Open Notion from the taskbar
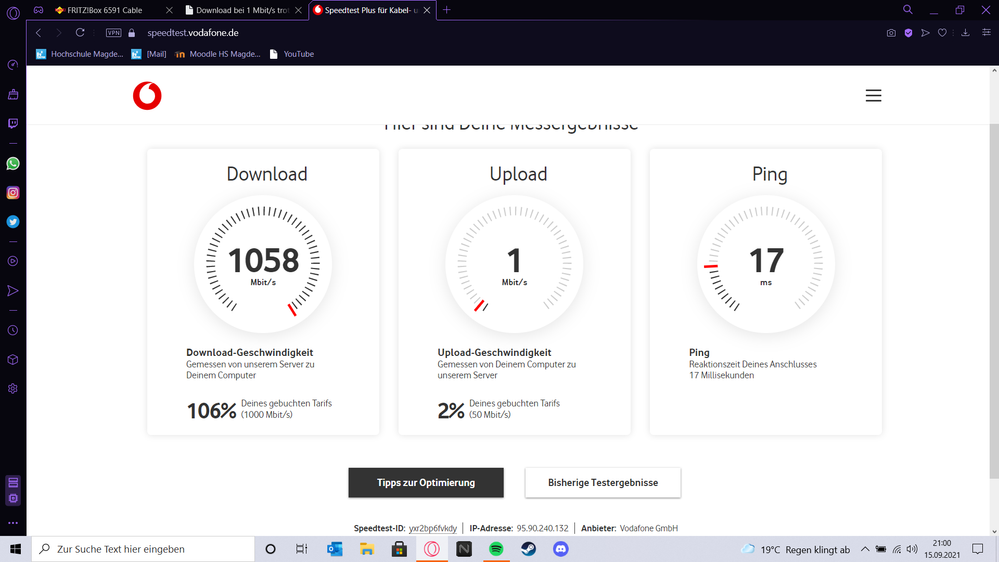Screen dimensions: 999x562 [x=464, y=549]
